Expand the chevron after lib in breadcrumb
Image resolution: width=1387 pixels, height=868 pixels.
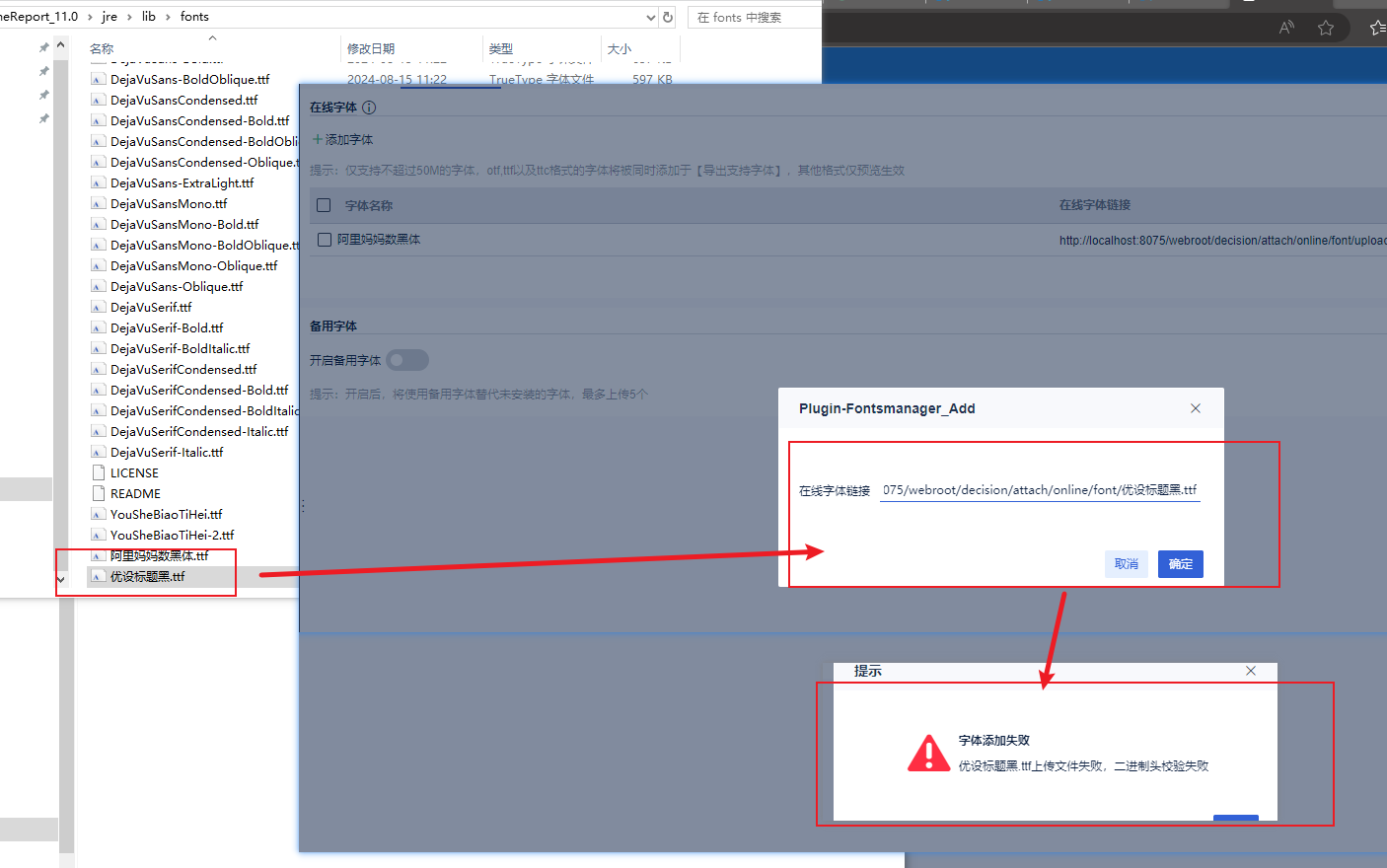click(x=168, y=17)
